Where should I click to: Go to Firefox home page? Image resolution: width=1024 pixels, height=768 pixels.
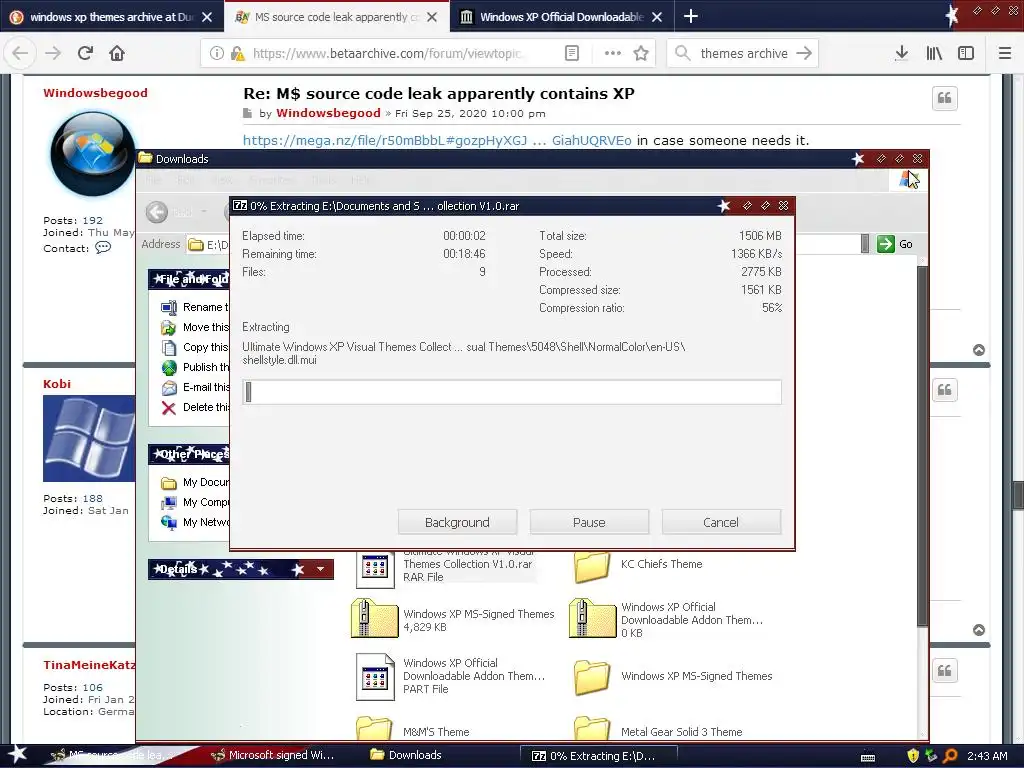(x=117, y=53)
